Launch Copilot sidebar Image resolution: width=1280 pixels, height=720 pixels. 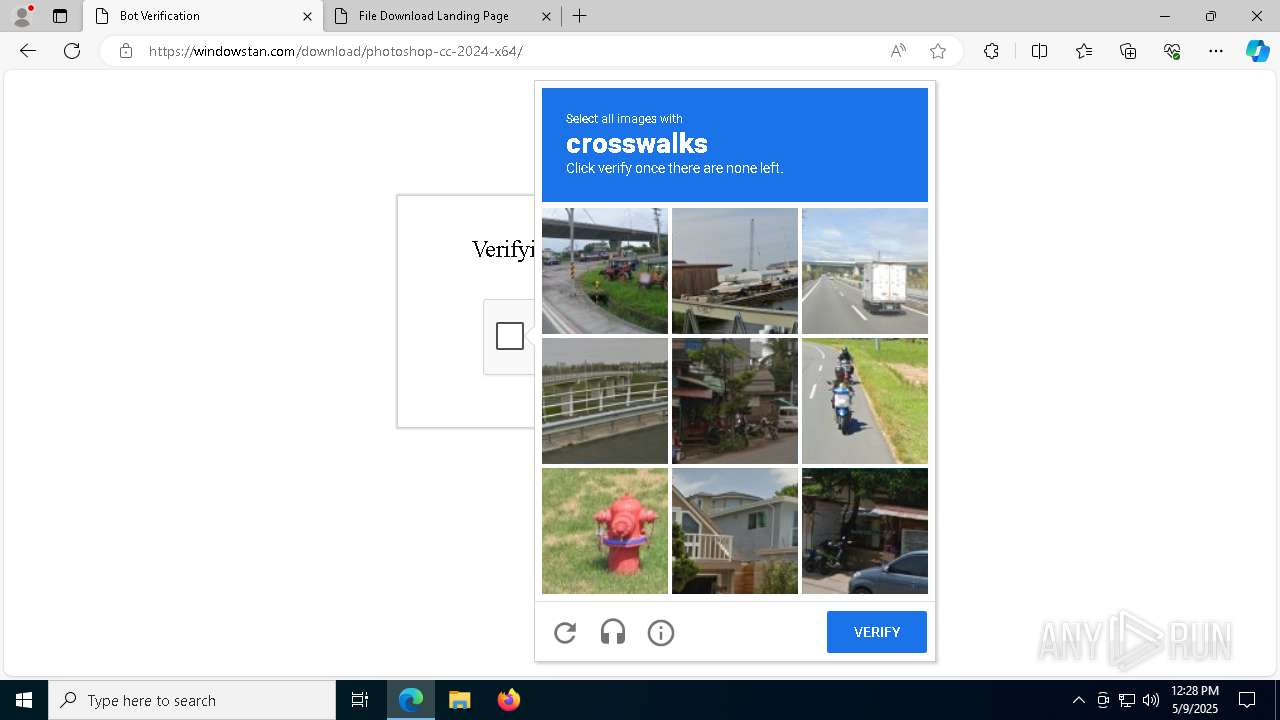pos(1257,51)
